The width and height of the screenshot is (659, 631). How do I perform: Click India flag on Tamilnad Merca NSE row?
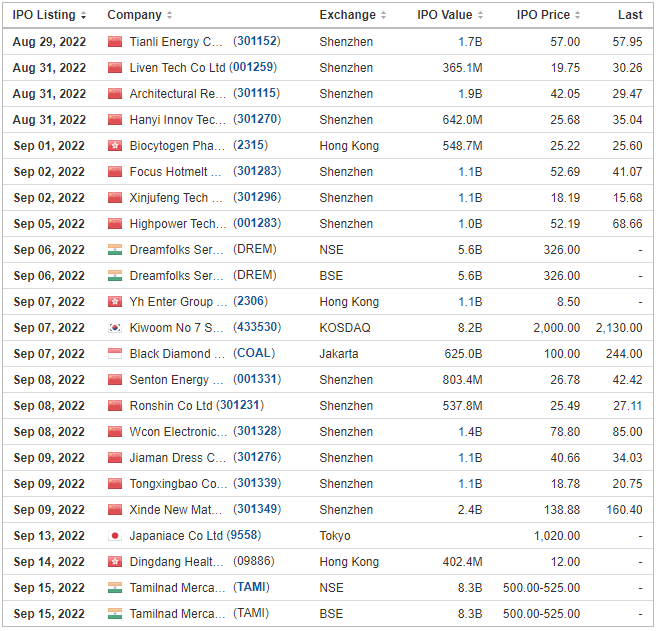coord(115,588)
